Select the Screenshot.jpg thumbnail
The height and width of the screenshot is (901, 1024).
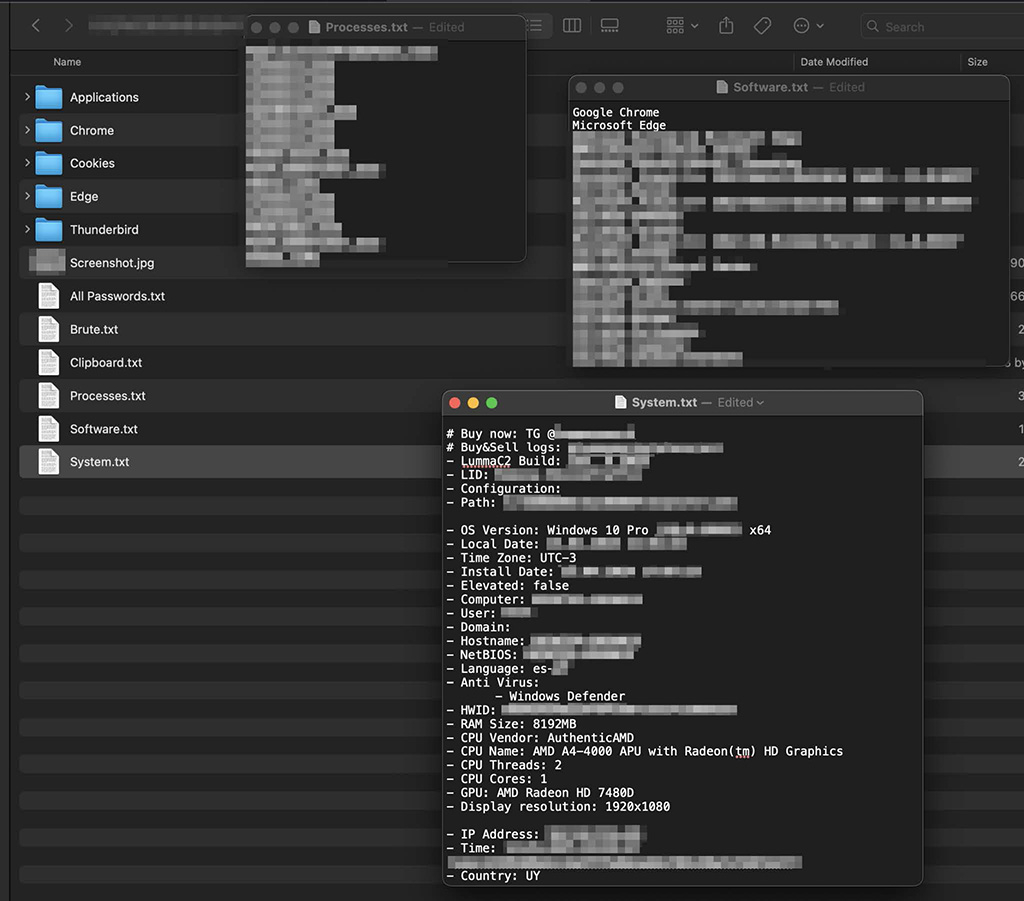click(47, 262)
